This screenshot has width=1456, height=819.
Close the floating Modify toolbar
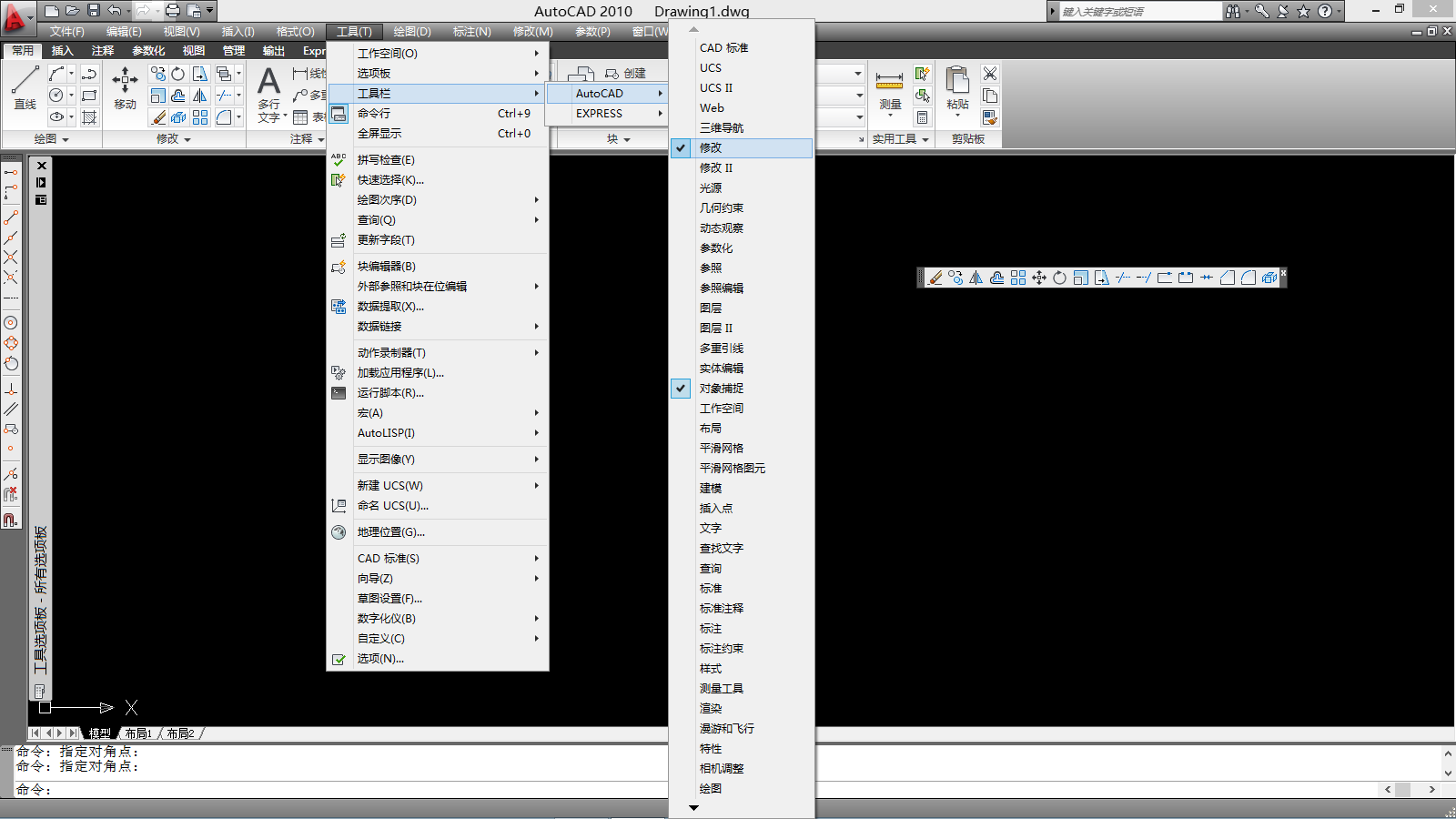click(x=1283, y=273)
